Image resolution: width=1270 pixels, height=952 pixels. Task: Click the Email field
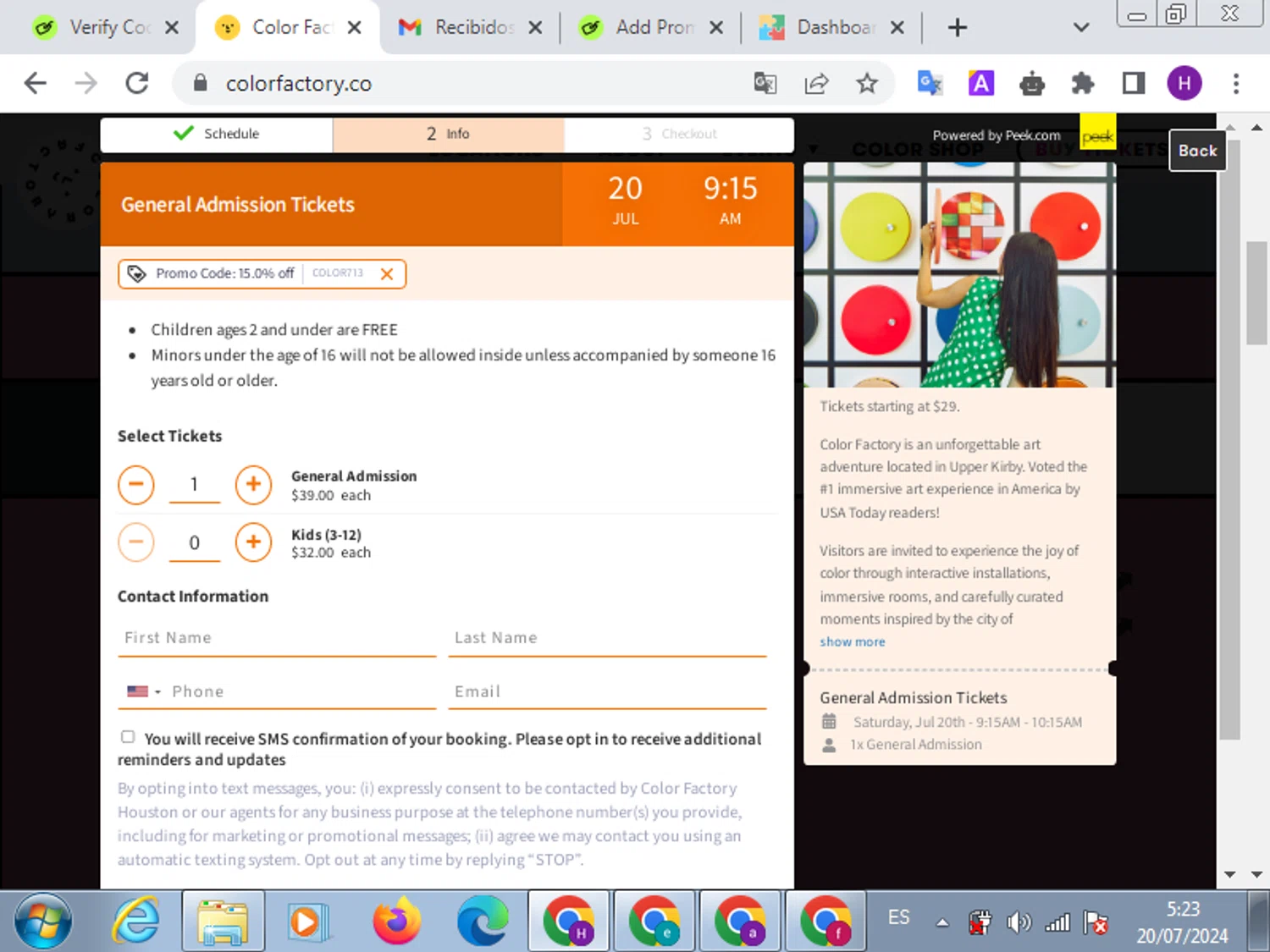(x=607, y=691)
